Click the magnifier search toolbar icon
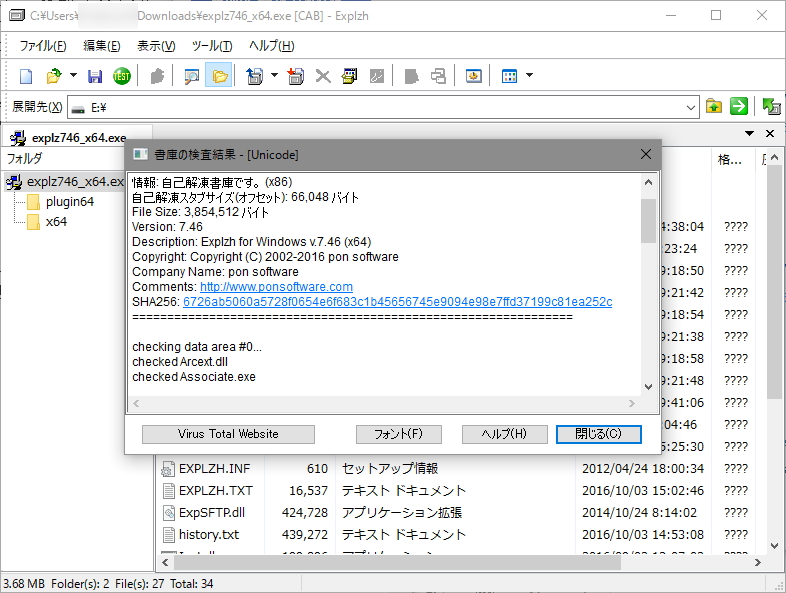This screenshot has height=593, width=786. pyautogui.click(x=191, y=76)
